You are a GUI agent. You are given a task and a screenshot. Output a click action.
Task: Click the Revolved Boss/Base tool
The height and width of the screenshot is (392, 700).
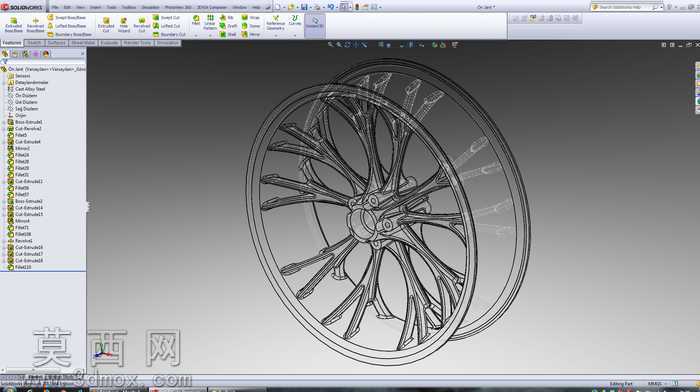tap(35, 25)
